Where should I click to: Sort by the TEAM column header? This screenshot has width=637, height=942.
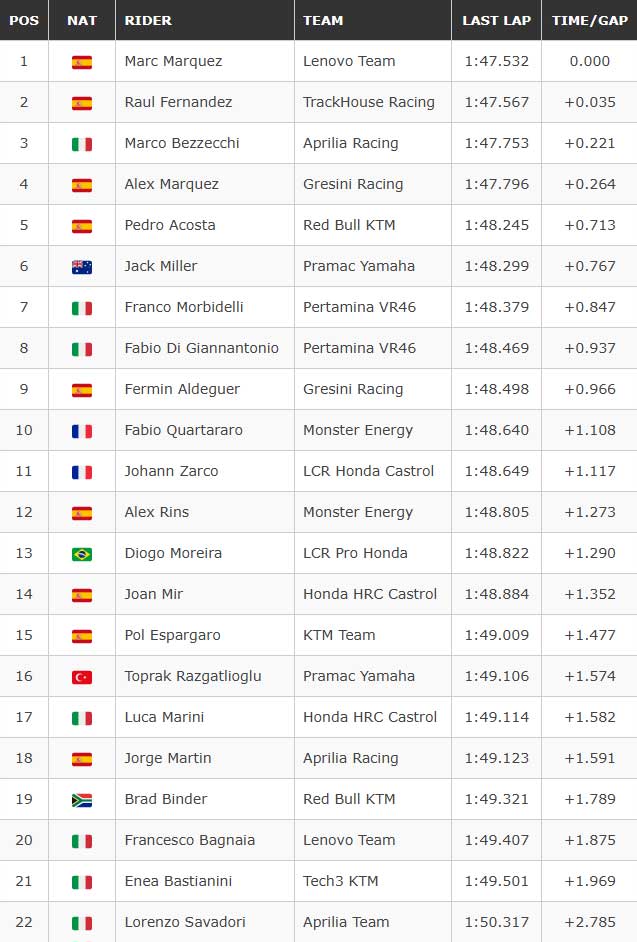323,20
